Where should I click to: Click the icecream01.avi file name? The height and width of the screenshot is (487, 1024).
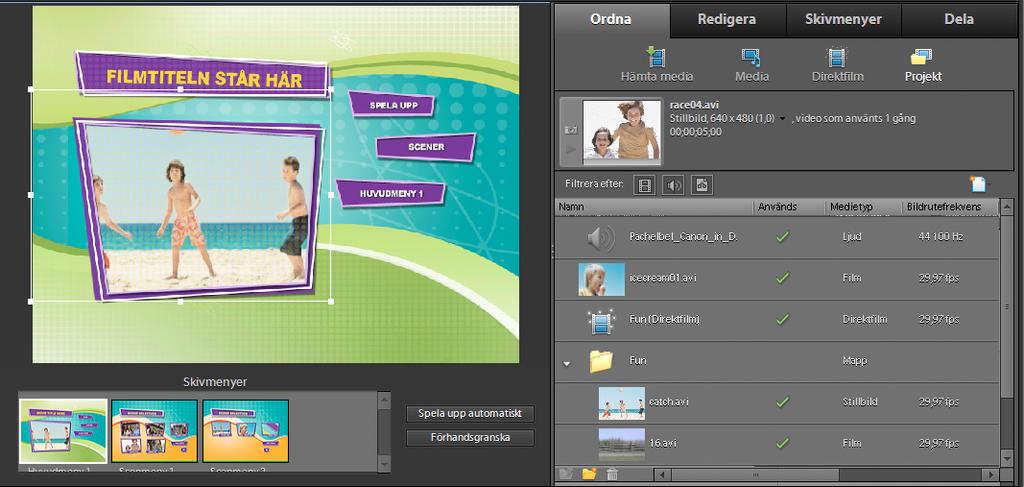pyautogui.click(x=662, y=278)
